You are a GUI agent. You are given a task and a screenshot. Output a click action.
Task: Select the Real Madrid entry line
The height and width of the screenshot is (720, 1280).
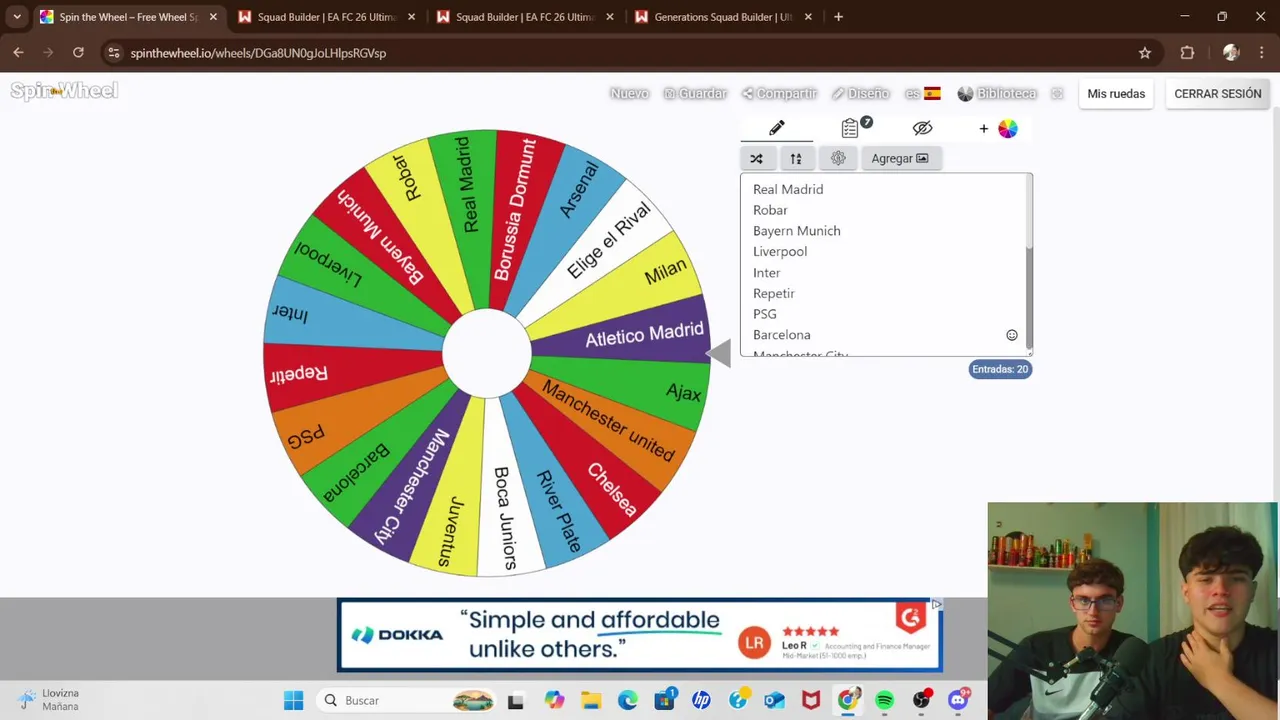pyautogui.click(x=788, y=189)
